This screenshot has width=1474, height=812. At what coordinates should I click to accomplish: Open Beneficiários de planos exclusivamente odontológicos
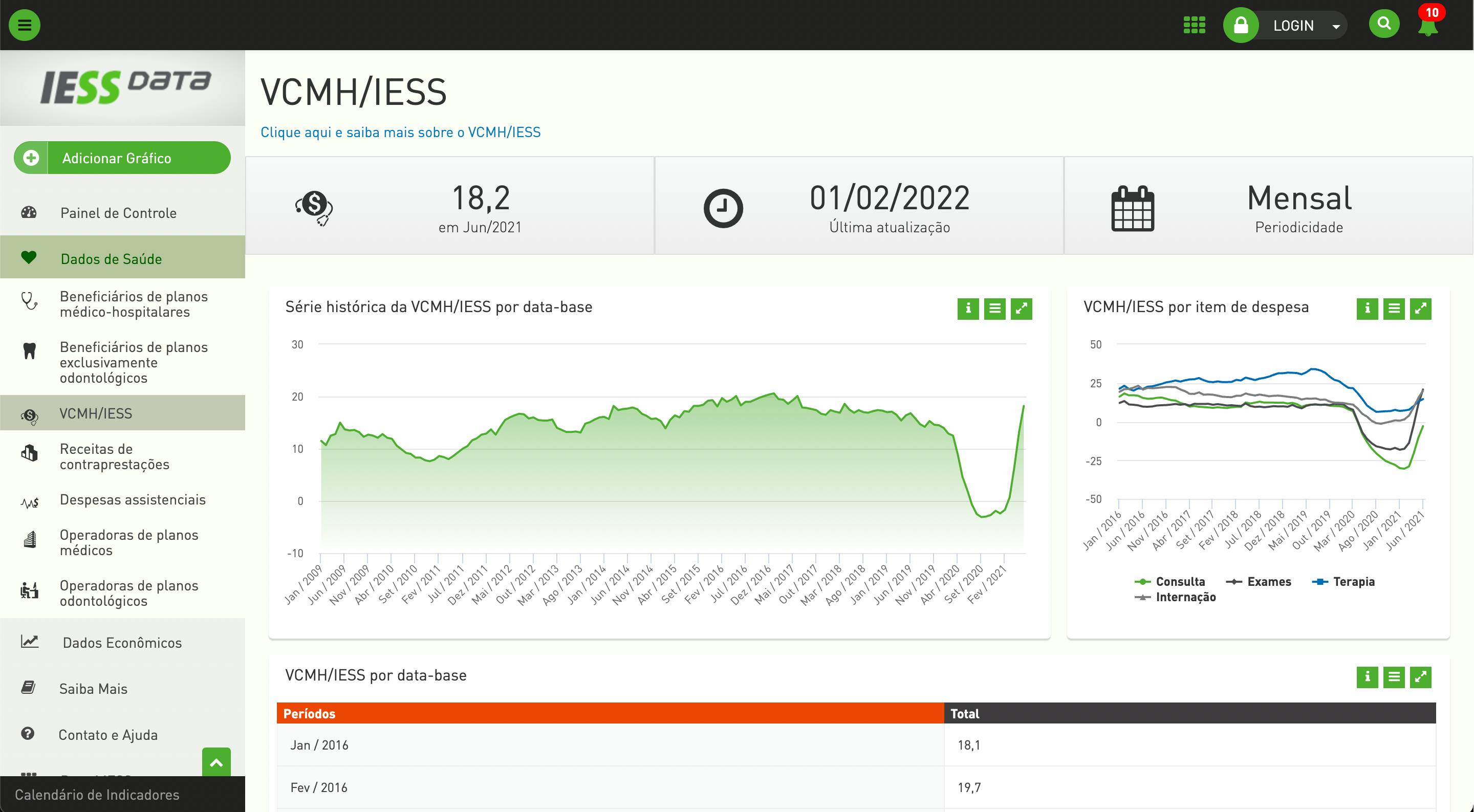[122, 362]
